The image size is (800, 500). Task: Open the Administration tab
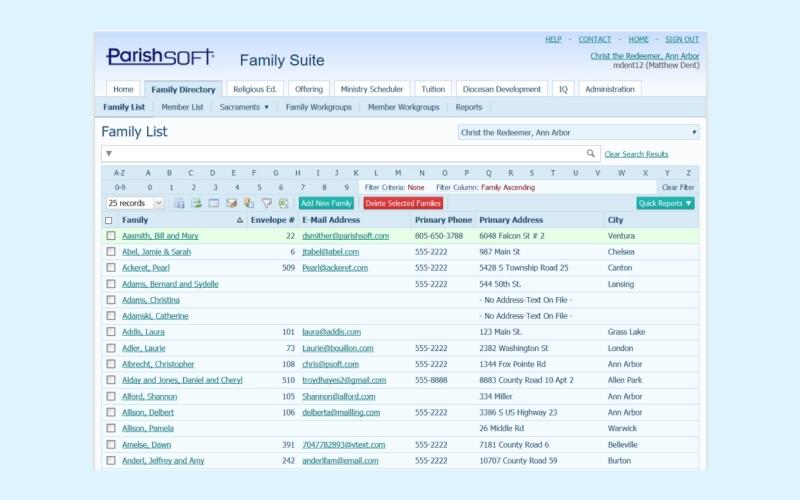[x=610, y=89]
